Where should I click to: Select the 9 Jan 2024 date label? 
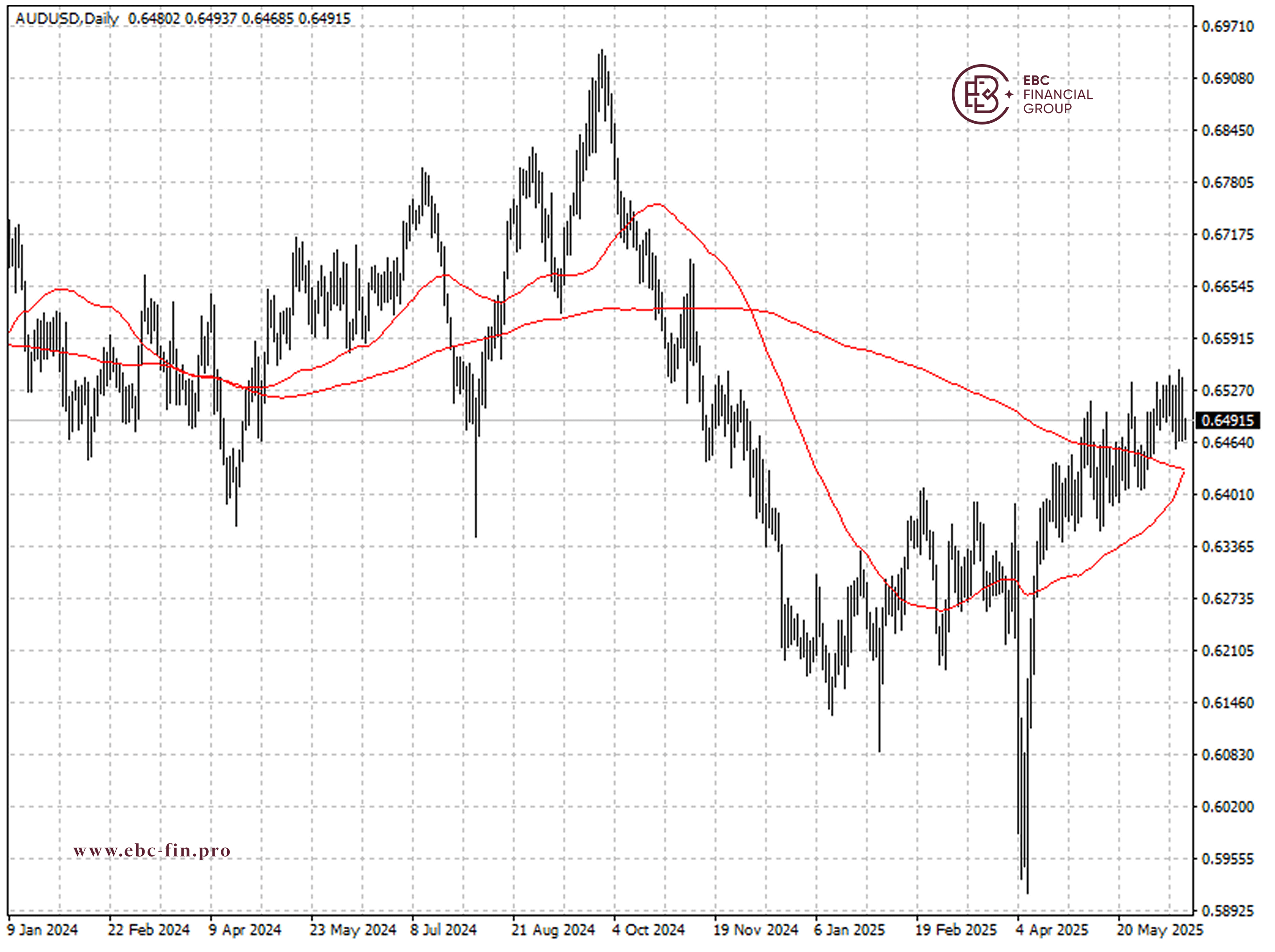(x=42, y=930)
